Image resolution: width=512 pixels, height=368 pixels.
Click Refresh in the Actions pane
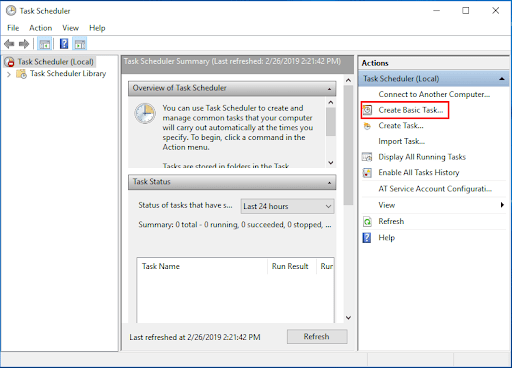click(x=391, y=221)
